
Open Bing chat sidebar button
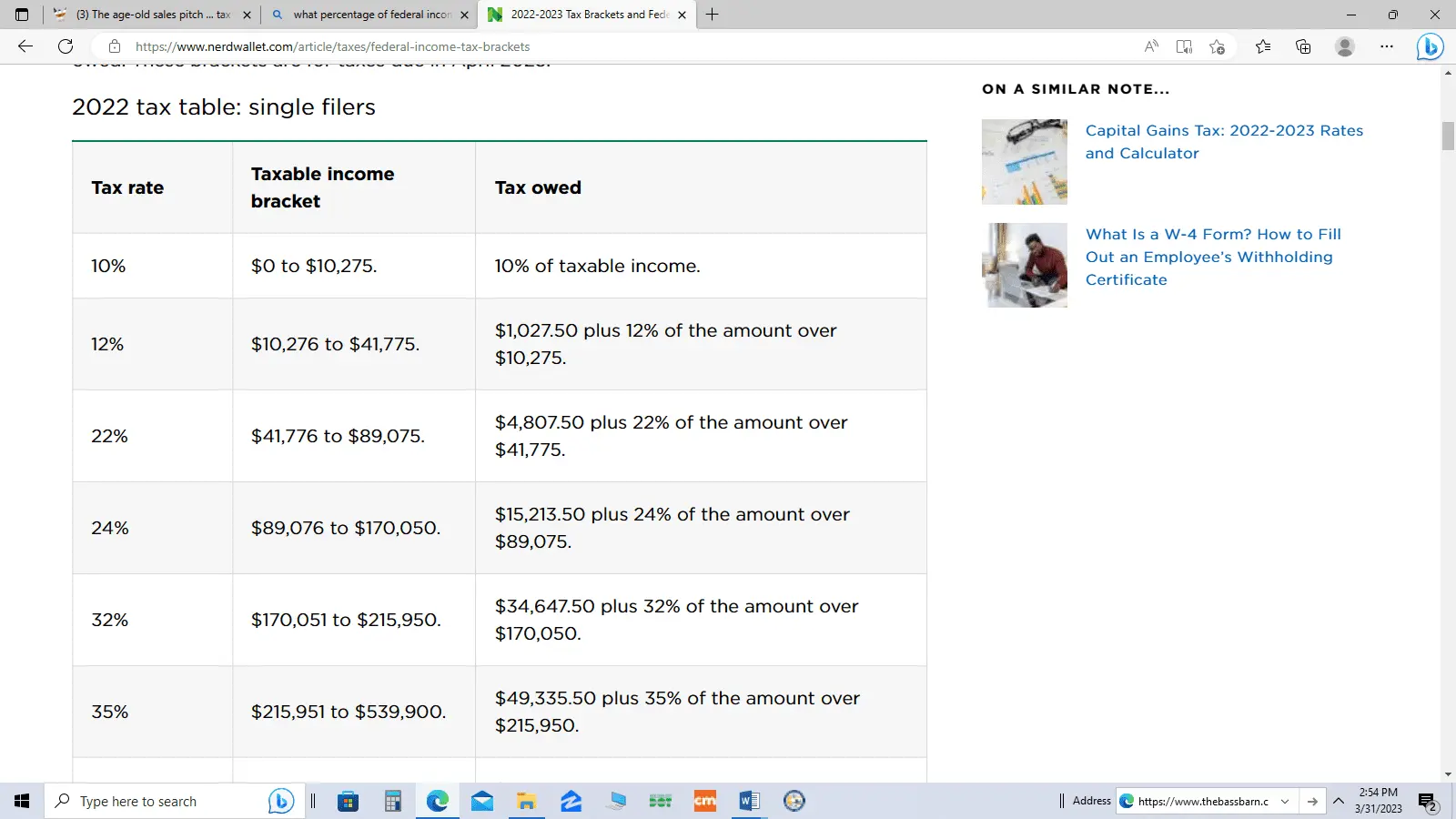[x=1430, y=46]
